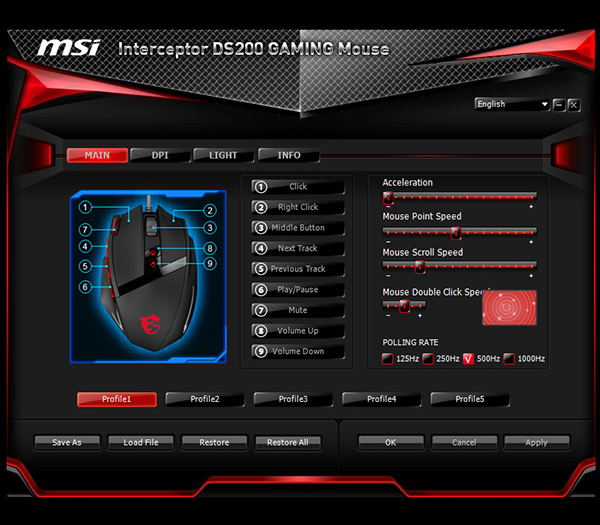Select button 2 Right Click assignment
Image resolution: width=600 pixels, height=525 pixels.
click(x=298, y=207)
